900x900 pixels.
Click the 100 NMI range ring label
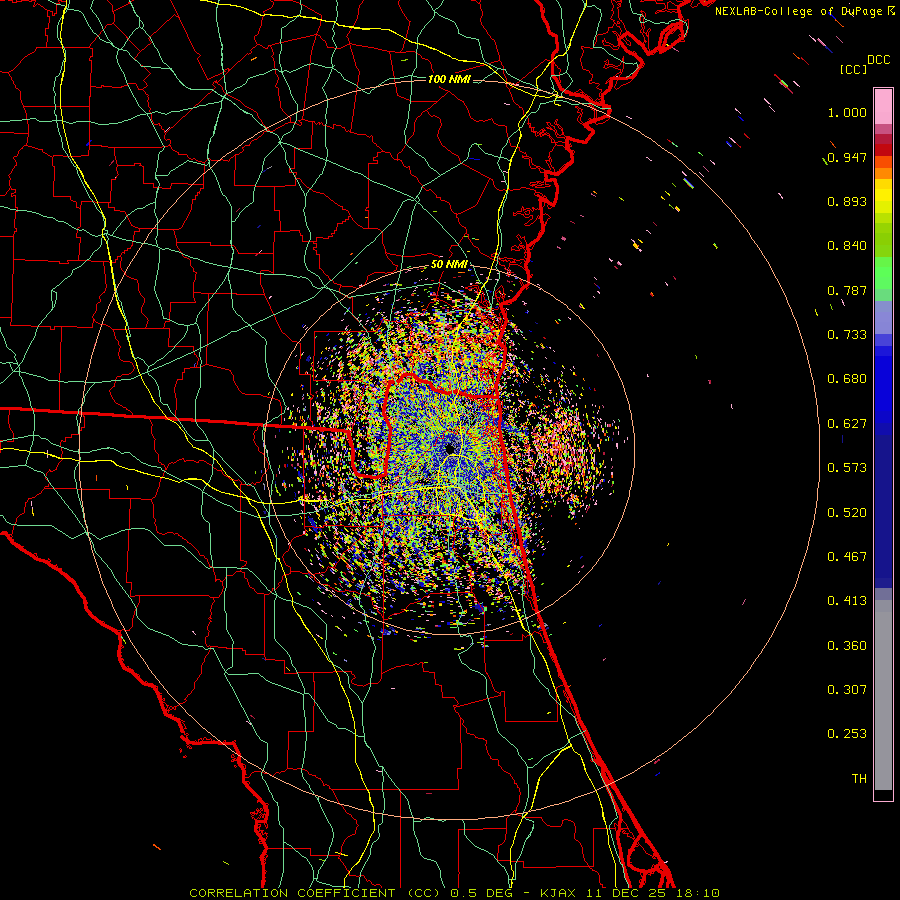(449, 79)
